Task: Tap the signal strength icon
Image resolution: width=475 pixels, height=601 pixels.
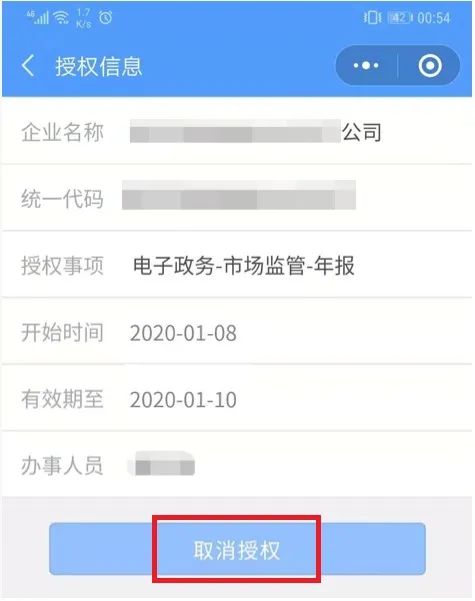Action: (38, 17)
